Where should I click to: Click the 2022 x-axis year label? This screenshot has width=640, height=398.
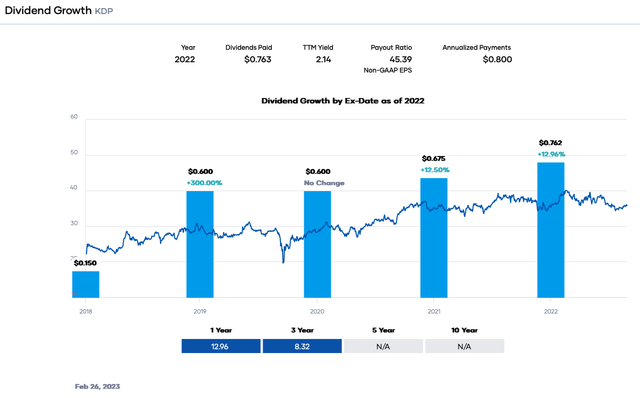(x=551, y=311)
